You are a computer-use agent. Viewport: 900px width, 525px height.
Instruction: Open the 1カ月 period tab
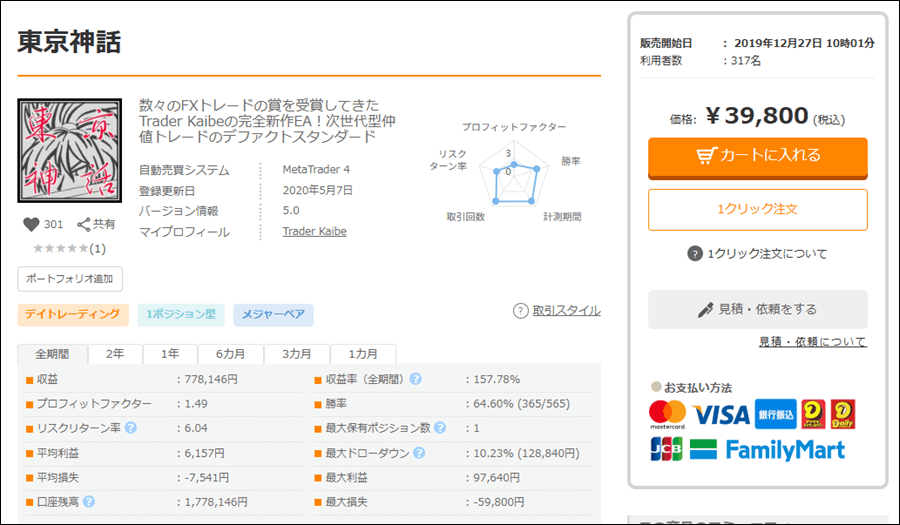tap(363, 354)
